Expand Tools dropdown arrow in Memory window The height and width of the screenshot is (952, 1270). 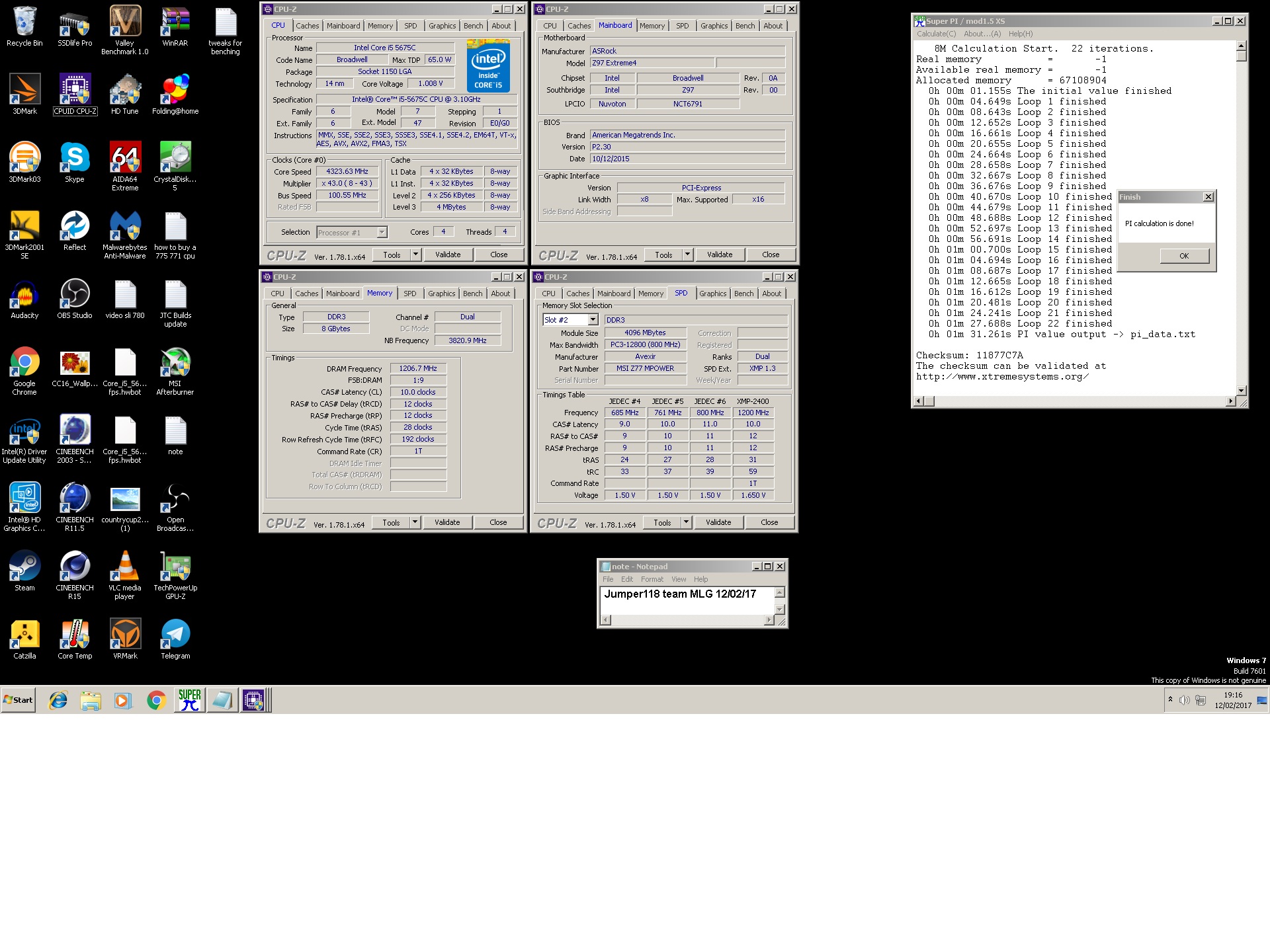tap(415, 522)
